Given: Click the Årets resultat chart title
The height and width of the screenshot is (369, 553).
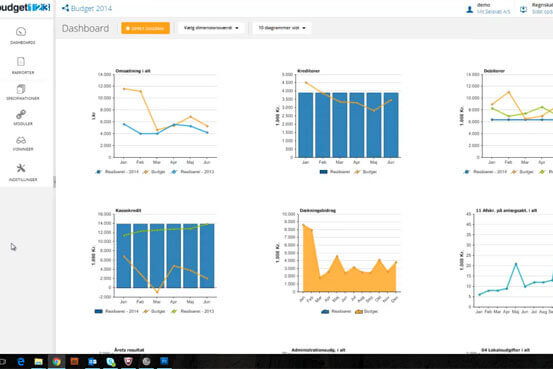Looking at the screenshot, I should point(129,350).
